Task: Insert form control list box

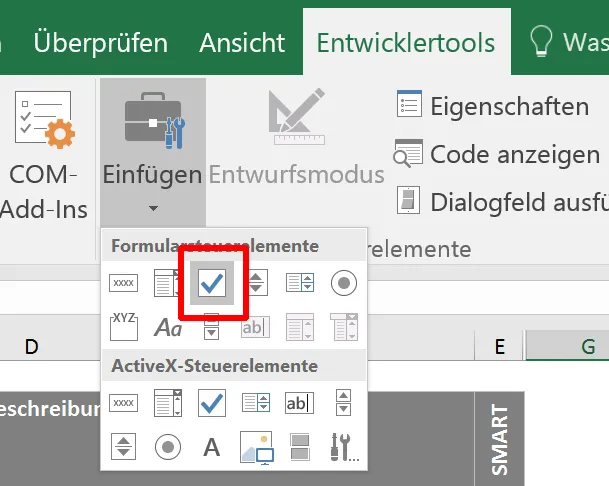Action: (300, 283)
